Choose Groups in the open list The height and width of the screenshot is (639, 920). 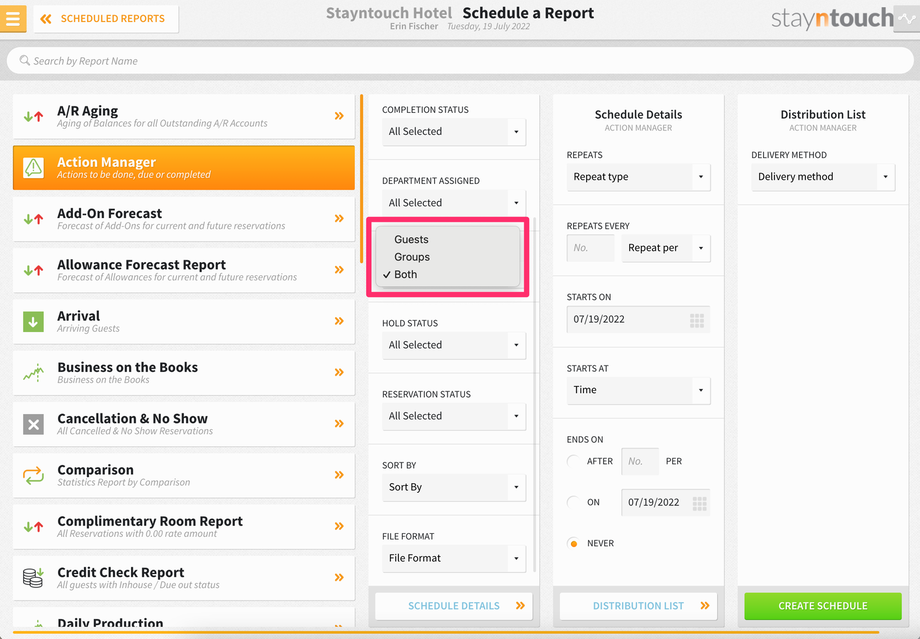point(447,257)
